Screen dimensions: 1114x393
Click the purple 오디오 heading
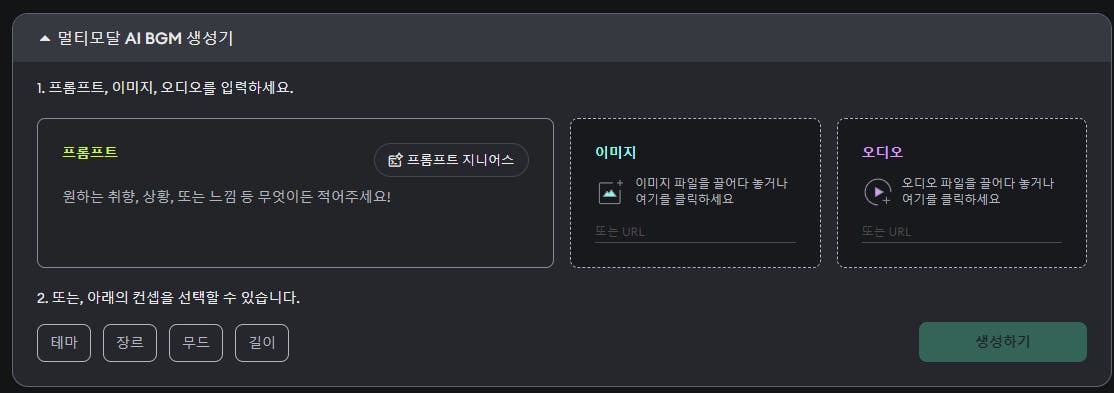(882, 153)
